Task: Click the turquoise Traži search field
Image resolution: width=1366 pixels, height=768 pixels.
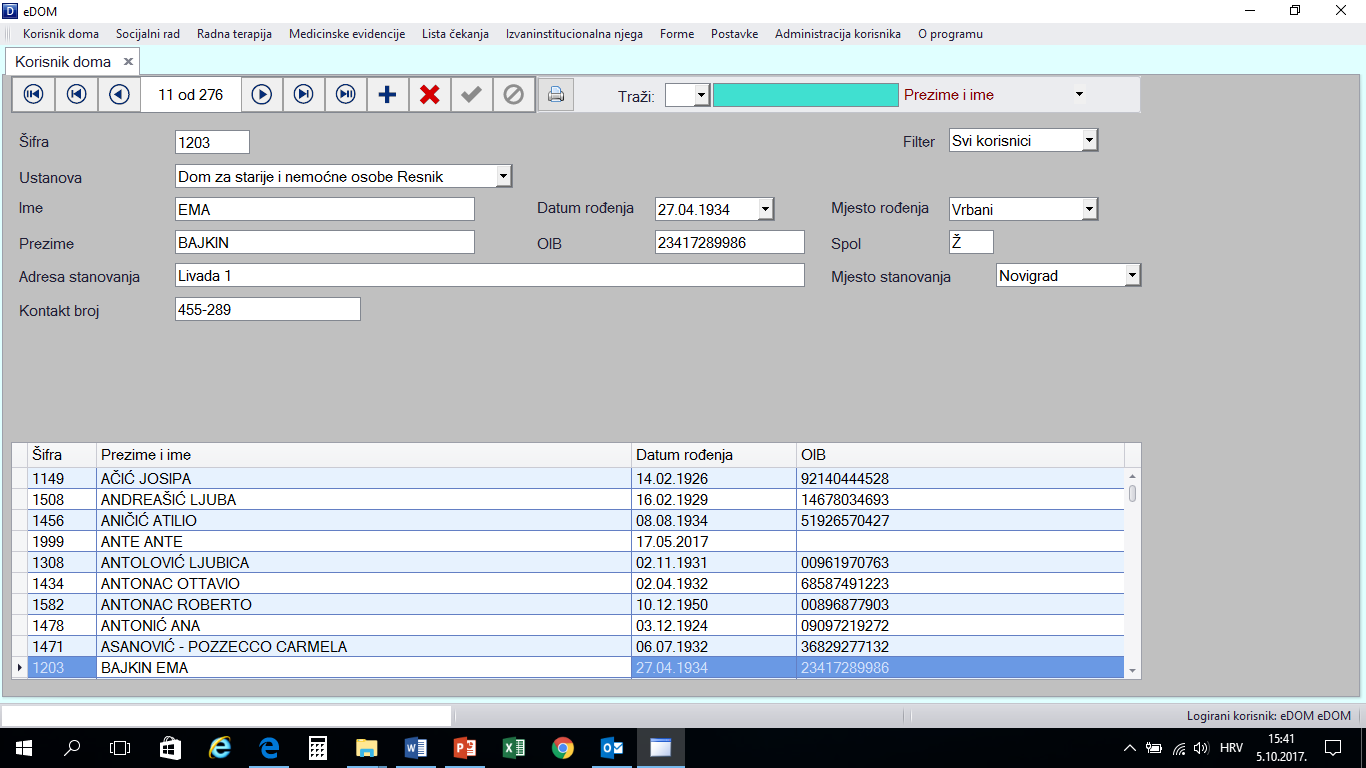Action: [806, 95]
